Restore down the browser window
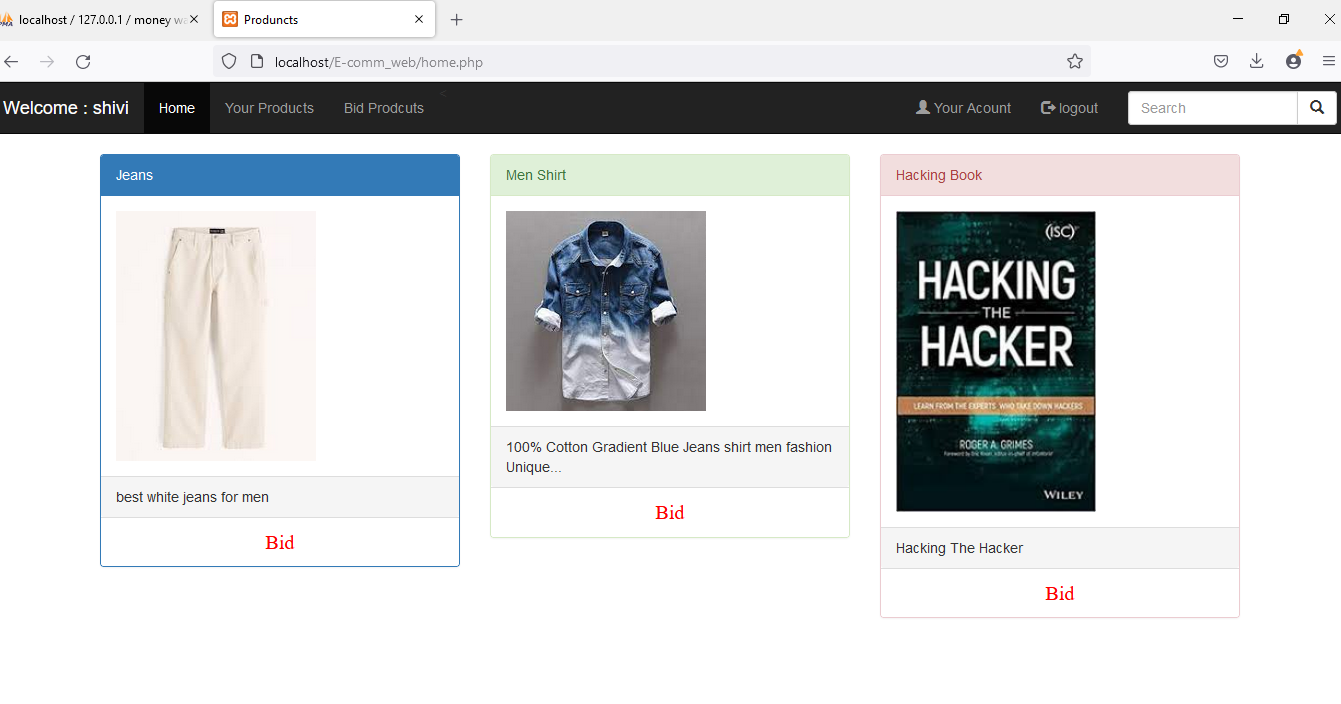The image size is (1341, 704). click(1284, 19)
